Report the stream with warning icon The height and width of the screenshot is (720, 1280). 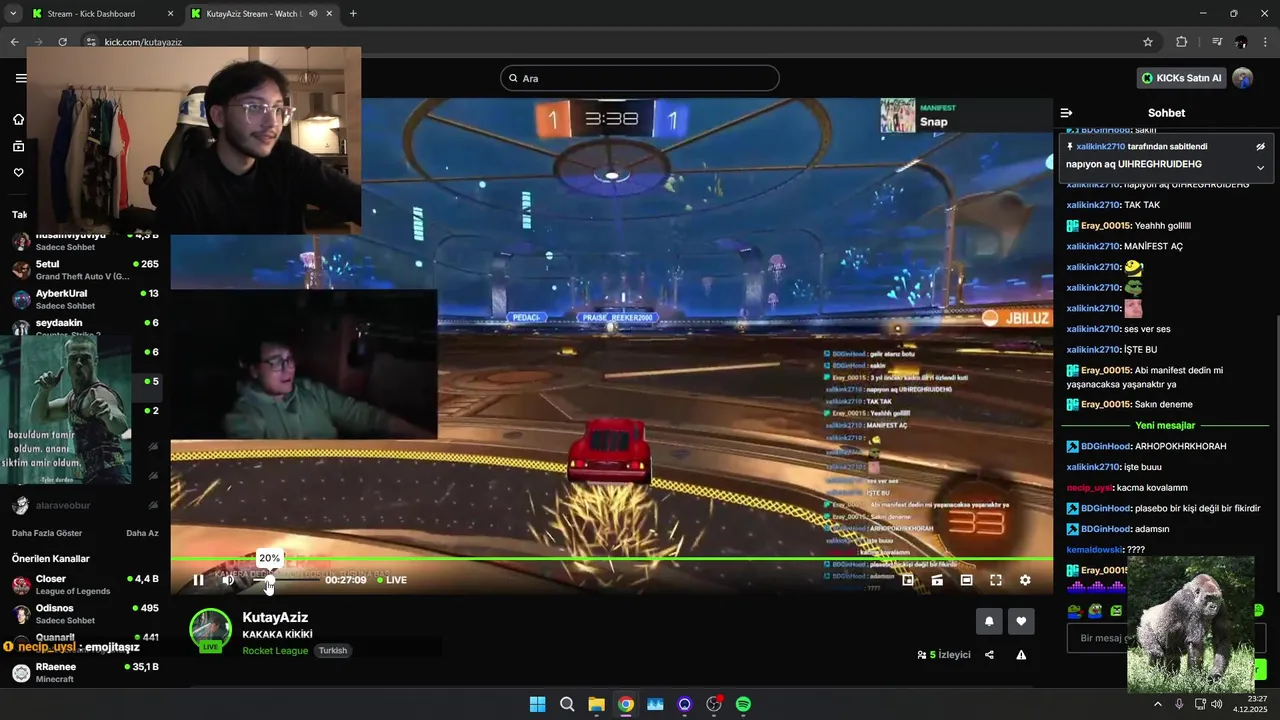tap(1021, 655)
